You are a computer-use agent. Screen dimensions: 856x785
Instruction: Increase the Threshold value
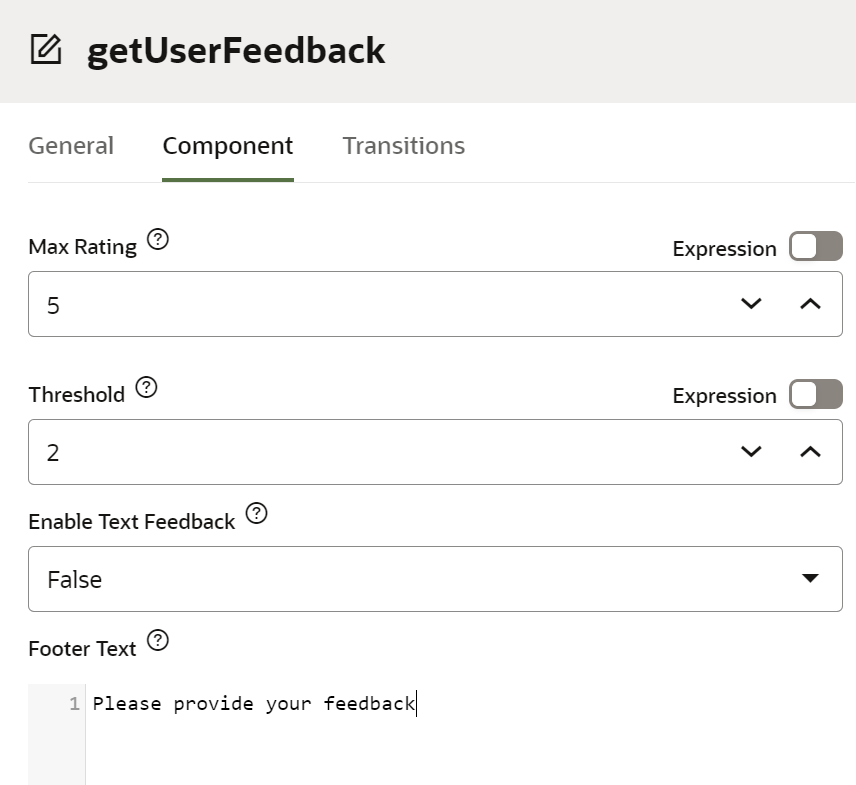pos(810,452)
